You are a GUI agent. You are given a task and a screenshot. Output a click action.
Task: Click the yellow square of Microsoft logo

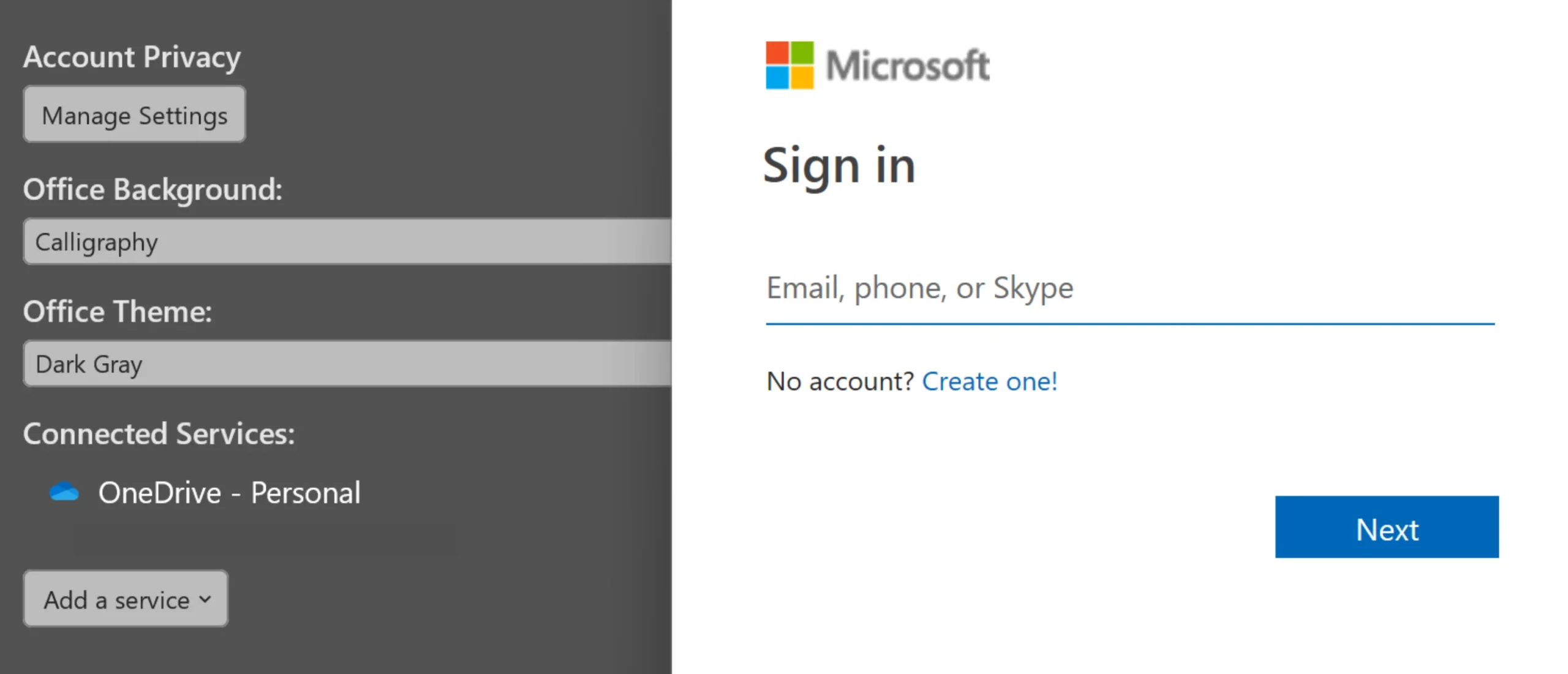(x=802, y=78)
